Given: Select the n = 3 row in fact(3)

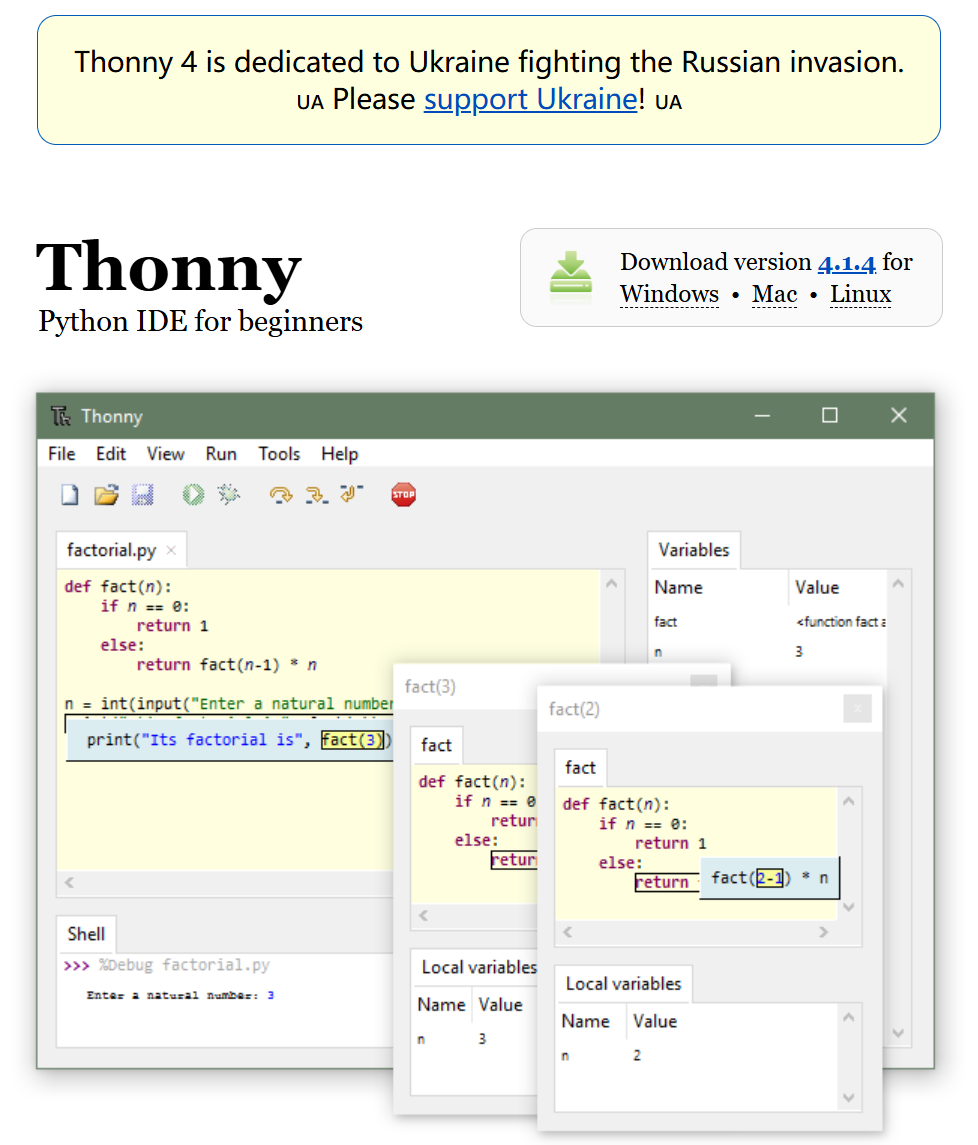Looking at the screenshot, I should pyautogui.click(x=475, y=1038).
